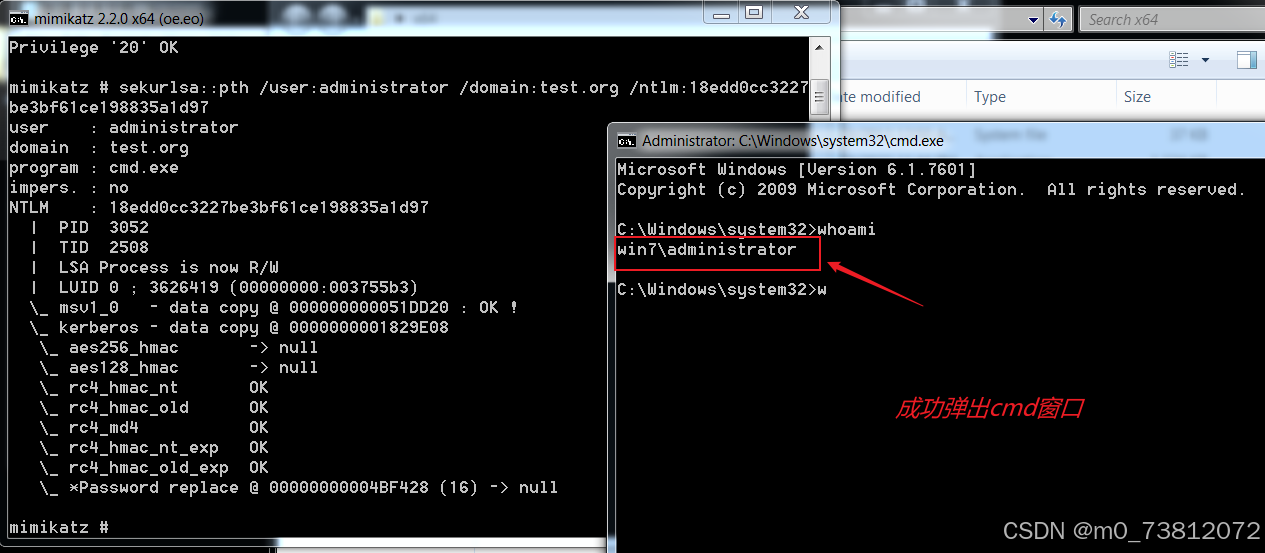Click the mimikatz window title bar icon
This screenshot has width=1265, height=553.
coord(17,19)
